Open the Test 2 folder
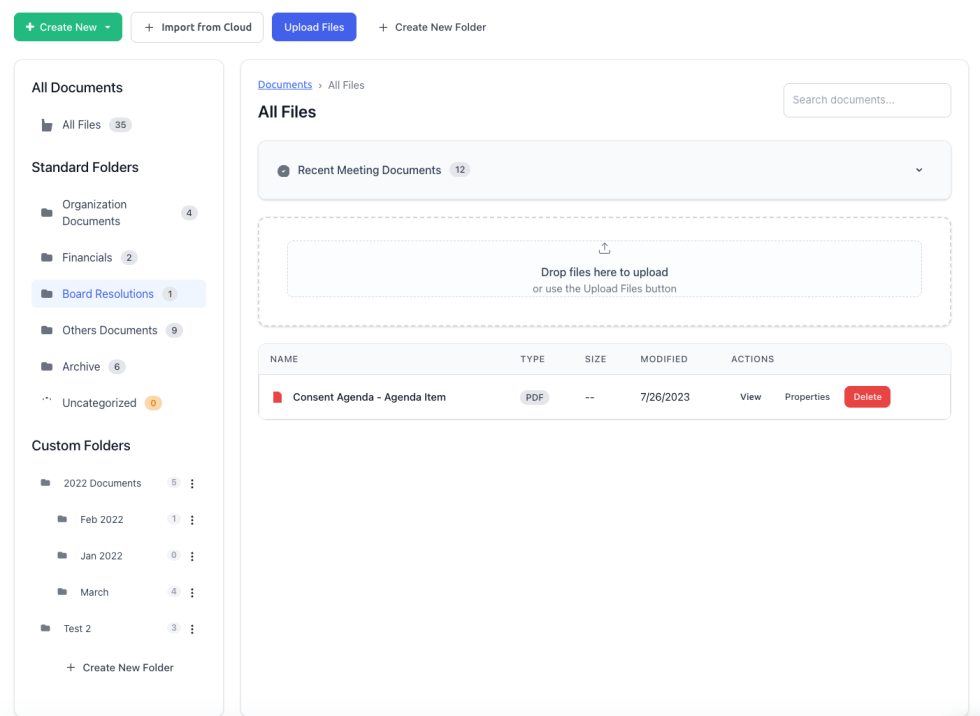This screenshot has height=716, width=980. 78,629
